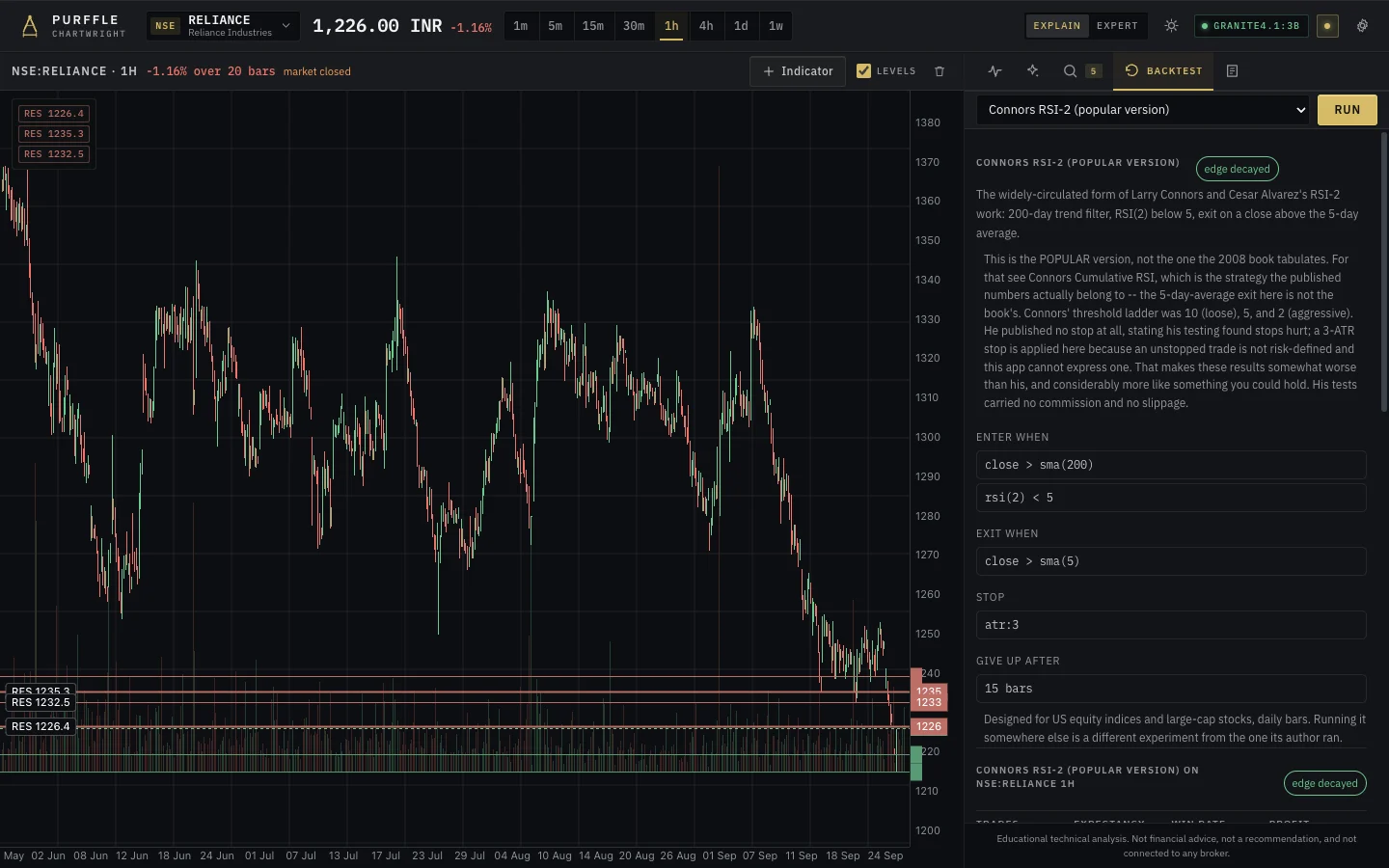Click the backtest history arrow icon

(1131, 70)
